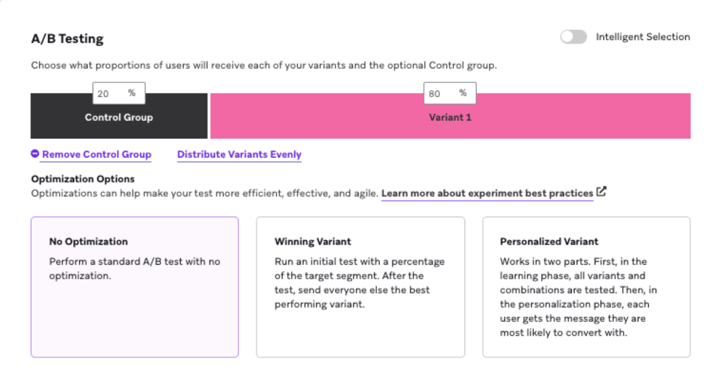Select the No Optimization card
This screenshot has height=381, width=717.
(x=135, y=287)
